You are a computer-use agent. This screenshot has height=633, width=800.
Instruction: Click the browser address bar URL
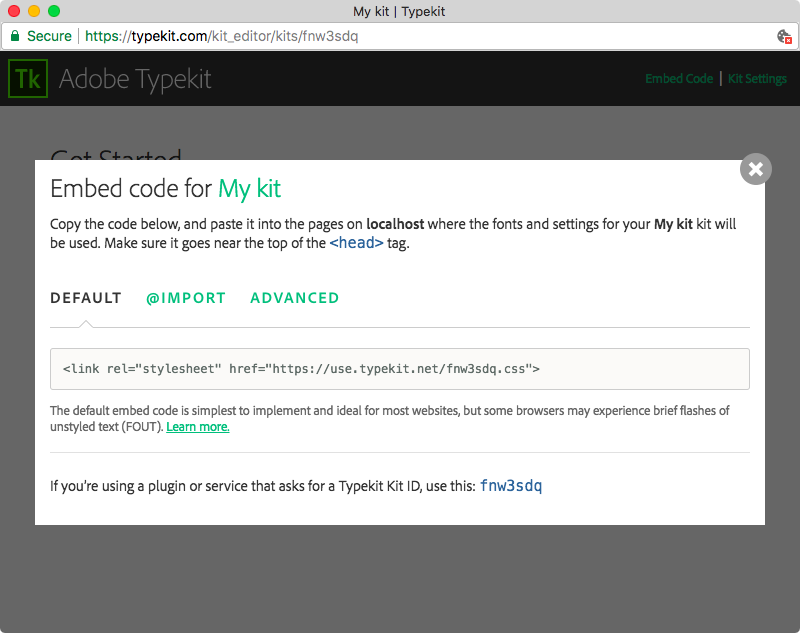click(221, 36)
